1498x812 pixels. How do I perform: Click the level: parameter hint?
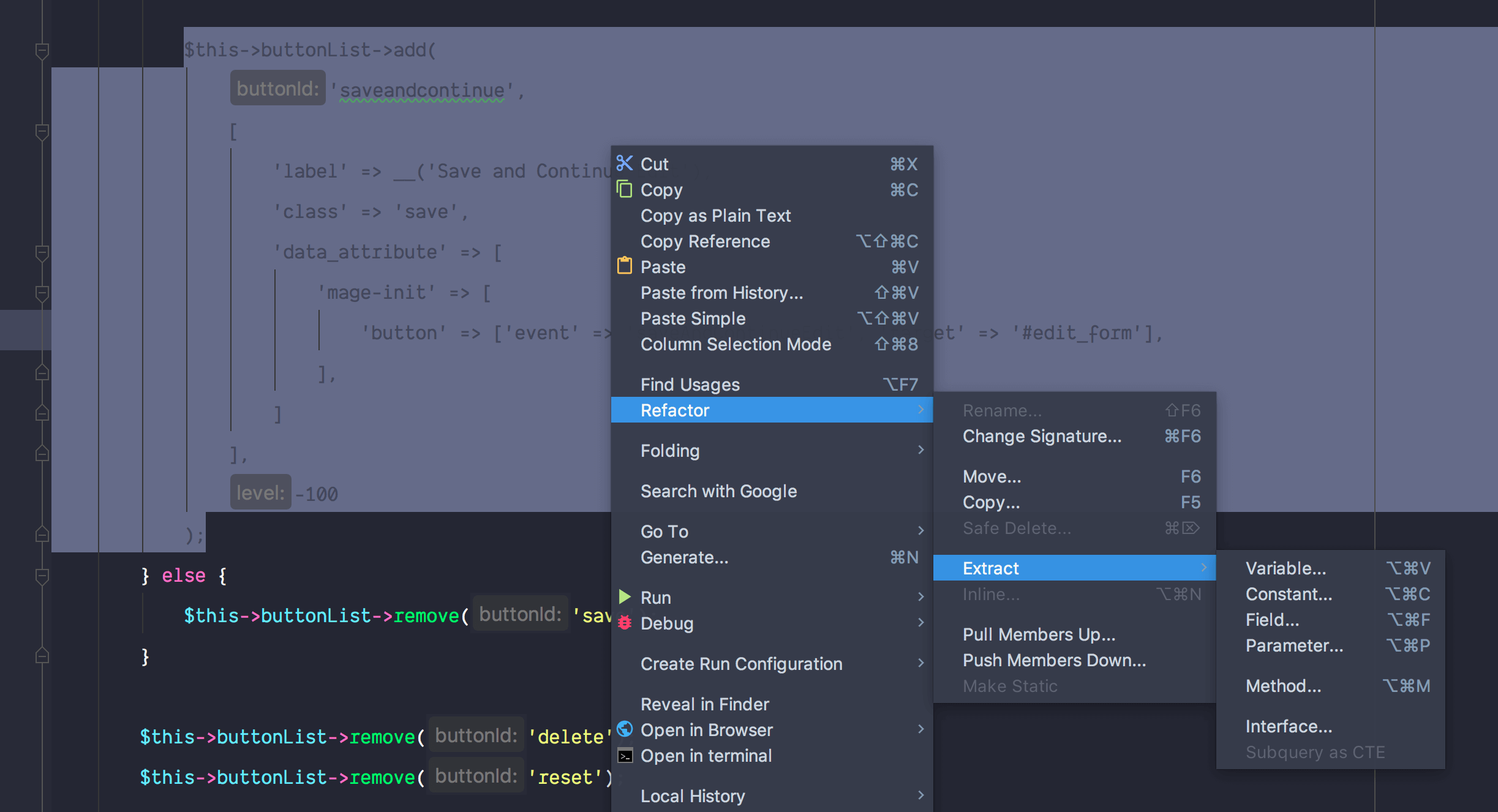tap(260, 492)
